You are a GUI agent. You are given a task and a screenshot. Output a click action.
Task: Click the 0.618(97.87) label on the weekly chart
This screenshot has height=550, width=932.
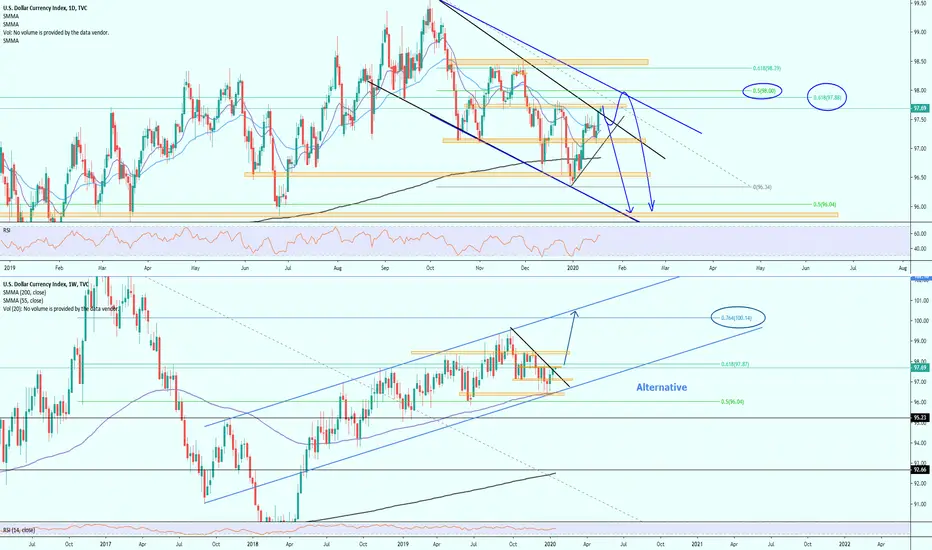735,364
